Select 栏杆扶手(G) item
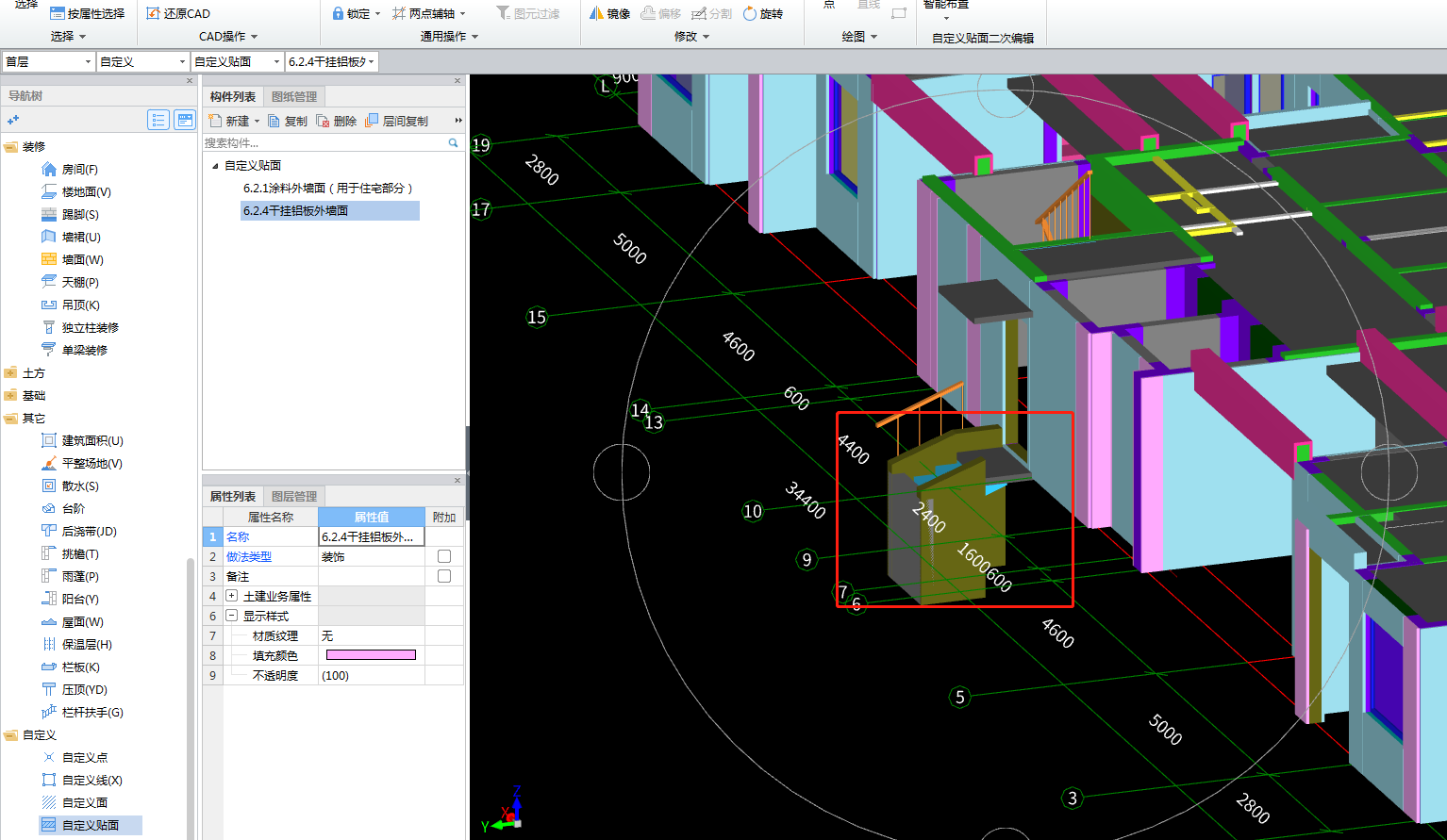Viewport: 1447px width, 840px height. (x=82, y=713)
